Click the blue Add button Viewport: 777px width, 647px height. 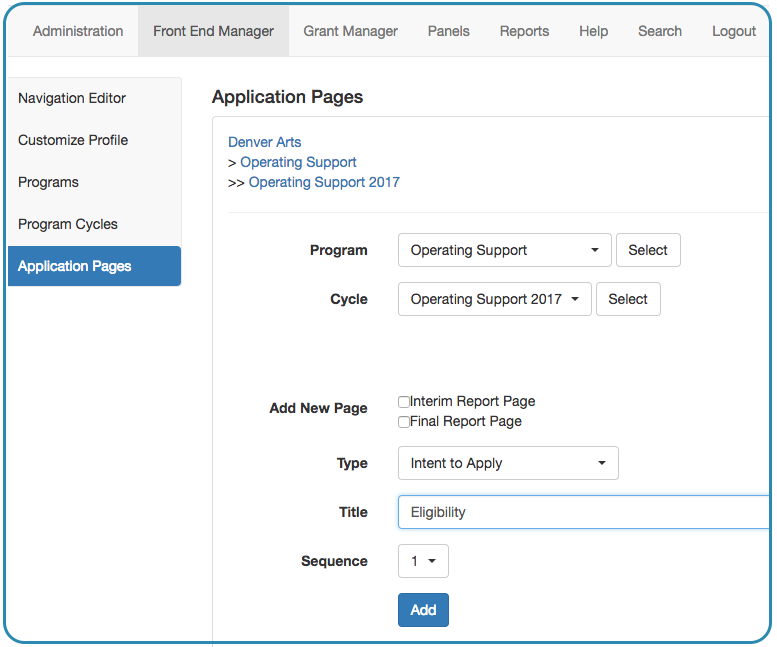click(423, 610)
